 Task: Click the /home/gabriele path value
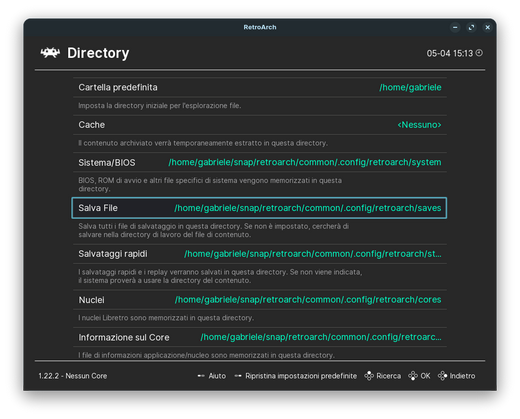tap(410, 87)
